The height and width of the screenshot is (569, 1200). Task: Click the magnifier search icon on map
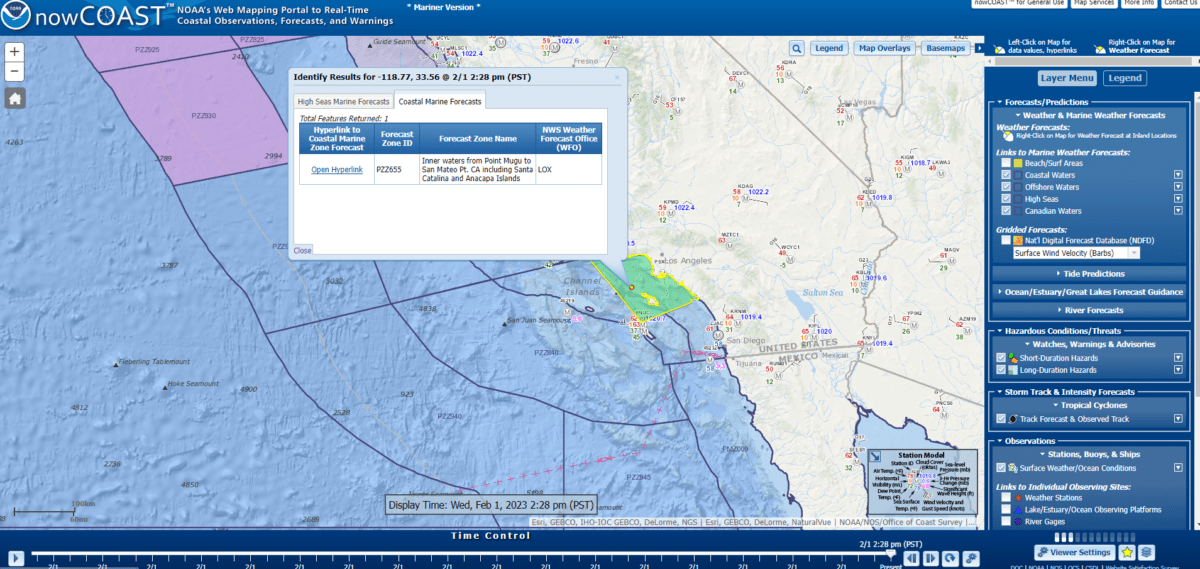(x=797, y=48)
